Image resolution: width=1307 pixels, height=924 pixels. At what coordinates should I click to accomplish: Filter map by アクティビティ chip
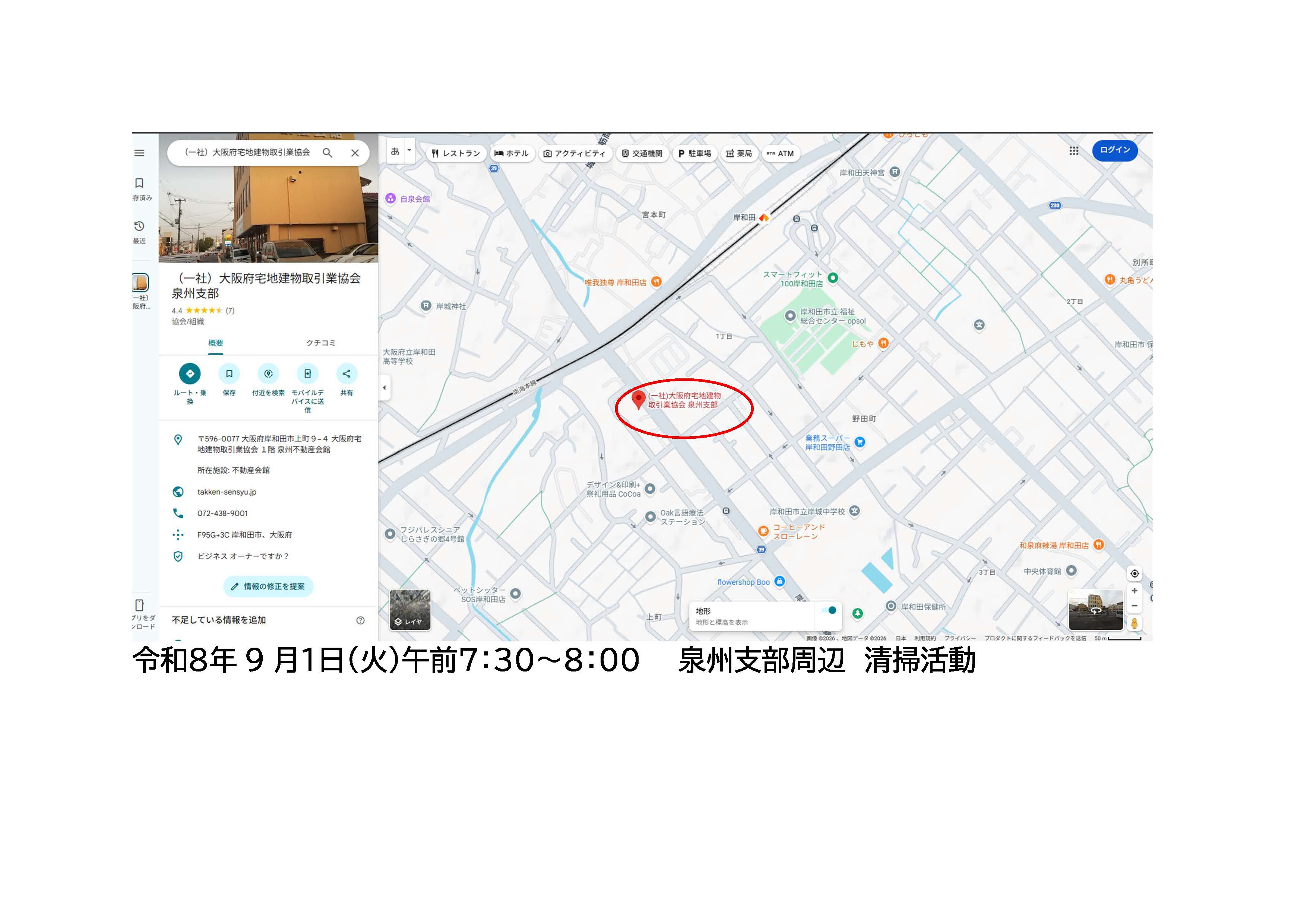575,153
